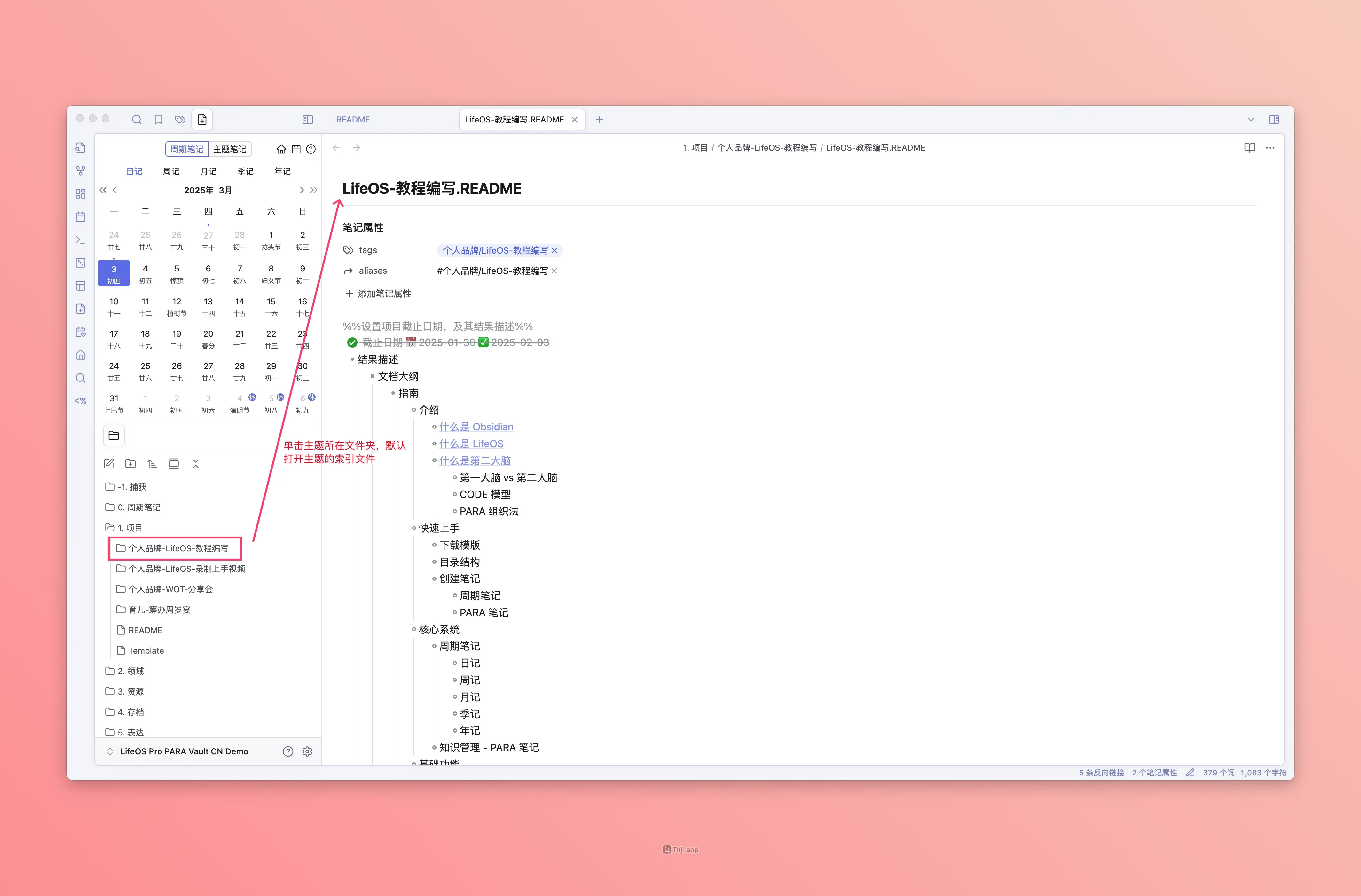
Task: Switch to reading view book icon
Action: point(1249,147)
